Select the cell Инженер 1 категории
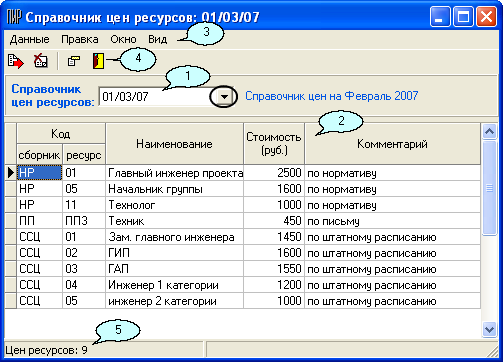 click(x=175, y=285)
